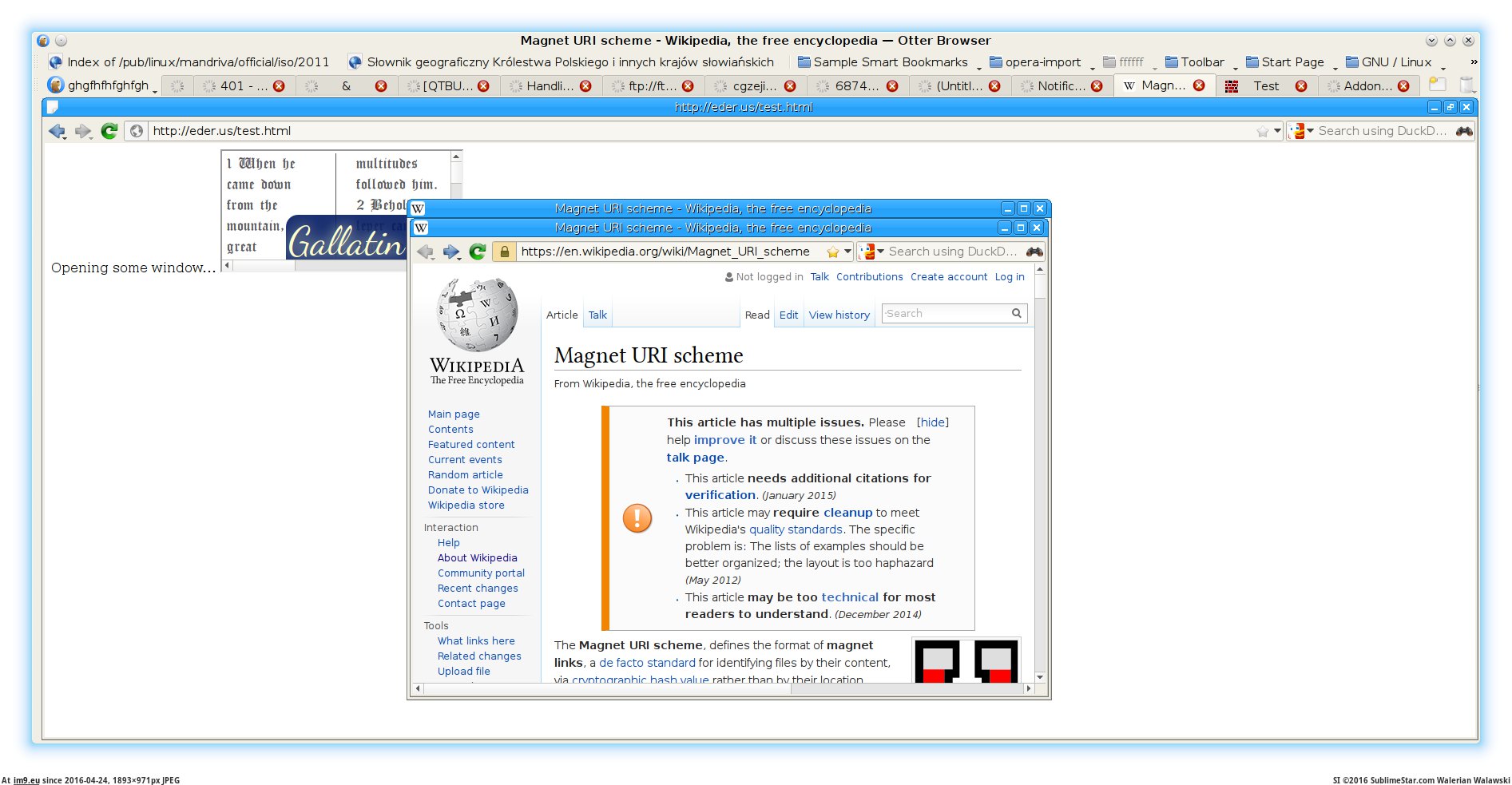Bookmark eder.us page with star icon

pos(1262,132)
